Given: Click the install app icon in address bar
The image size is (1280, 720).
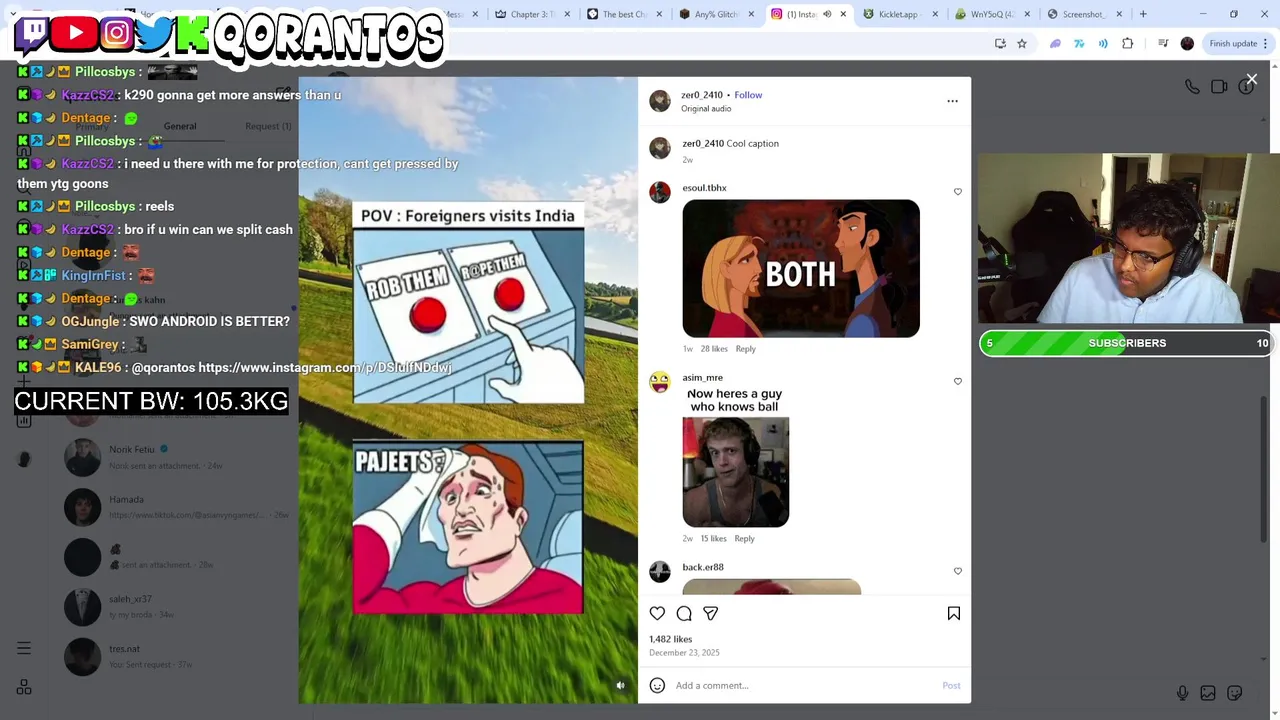Looking at the screenshot, I should click(1000, 43).
